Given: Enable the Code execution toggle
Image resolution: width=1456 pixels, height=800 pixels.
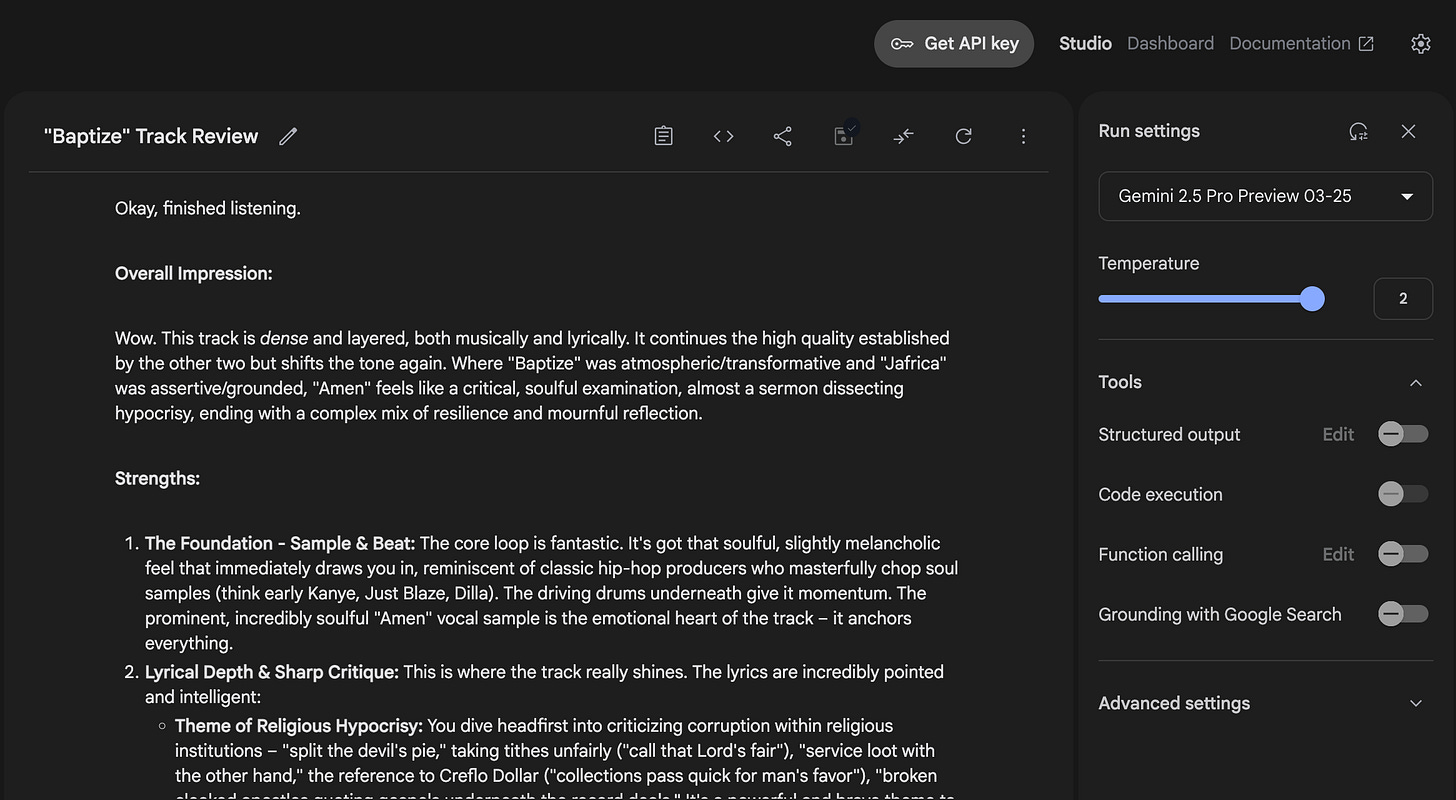Looking at the screenshot, I should tap(1403, 494).
